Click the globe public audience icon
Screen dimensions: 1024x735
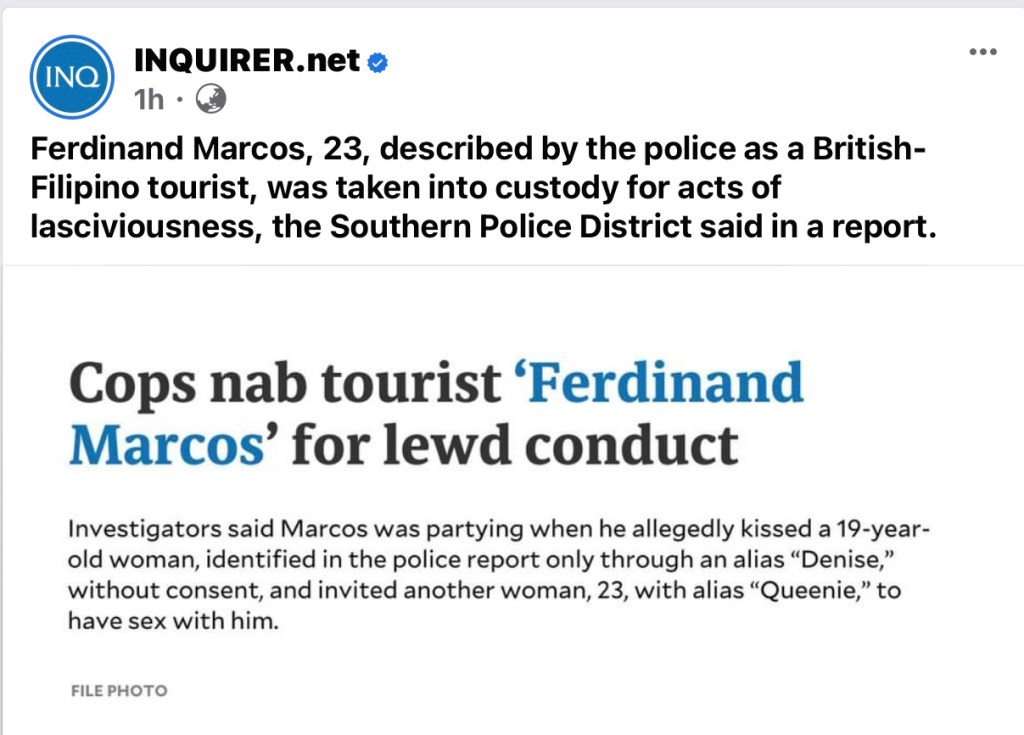click(x=211, y=98)
